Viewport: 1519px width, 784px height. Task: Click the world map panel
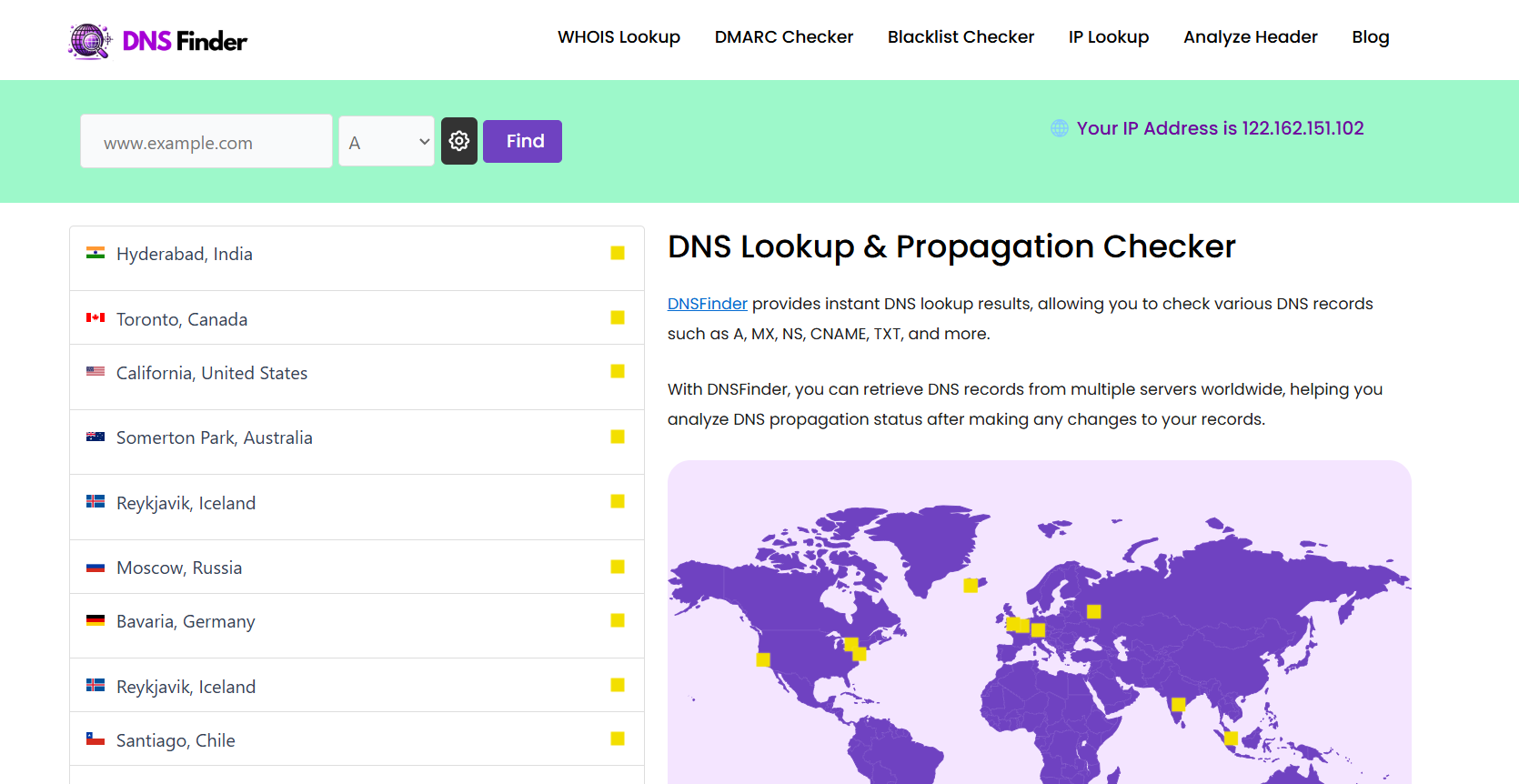pyautogui.click(x=1040, y=622)
